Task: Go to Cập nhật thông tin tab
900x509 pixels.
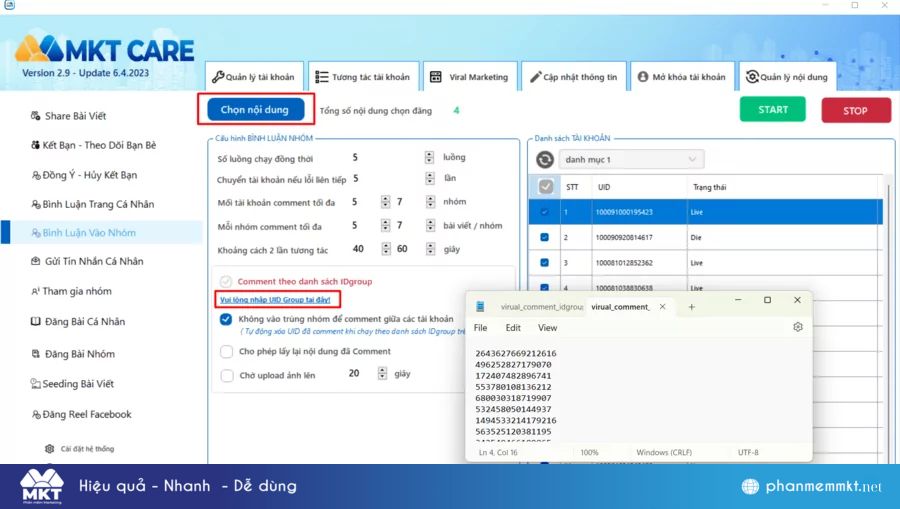Action: (x=573, y=76)
